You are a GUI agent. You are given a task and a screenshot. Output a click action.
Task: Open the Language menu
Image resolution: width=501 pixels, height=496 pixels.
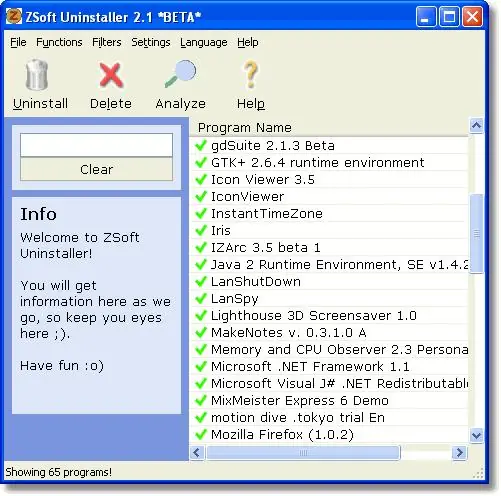[204, 42]
